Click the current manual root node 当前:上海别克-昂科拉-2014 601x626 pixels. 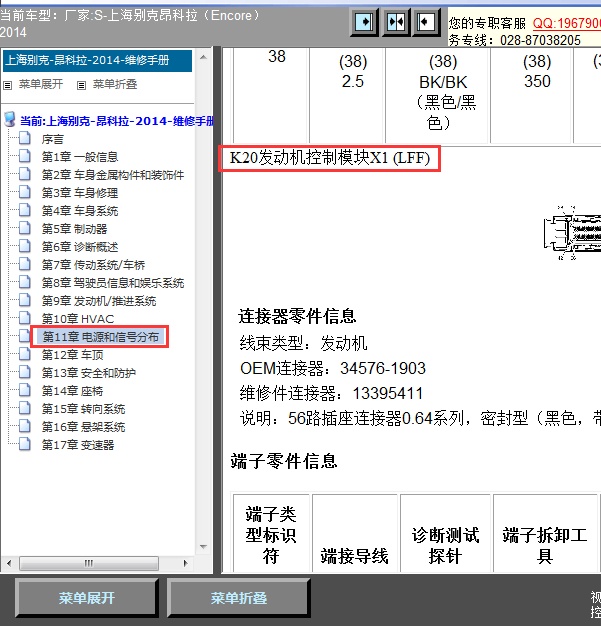[116, 121]
